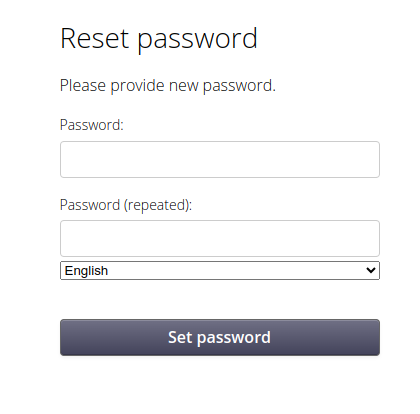Expand the language combo box showing English
Screen dimensions: 420x414
(x=220, y=270)
